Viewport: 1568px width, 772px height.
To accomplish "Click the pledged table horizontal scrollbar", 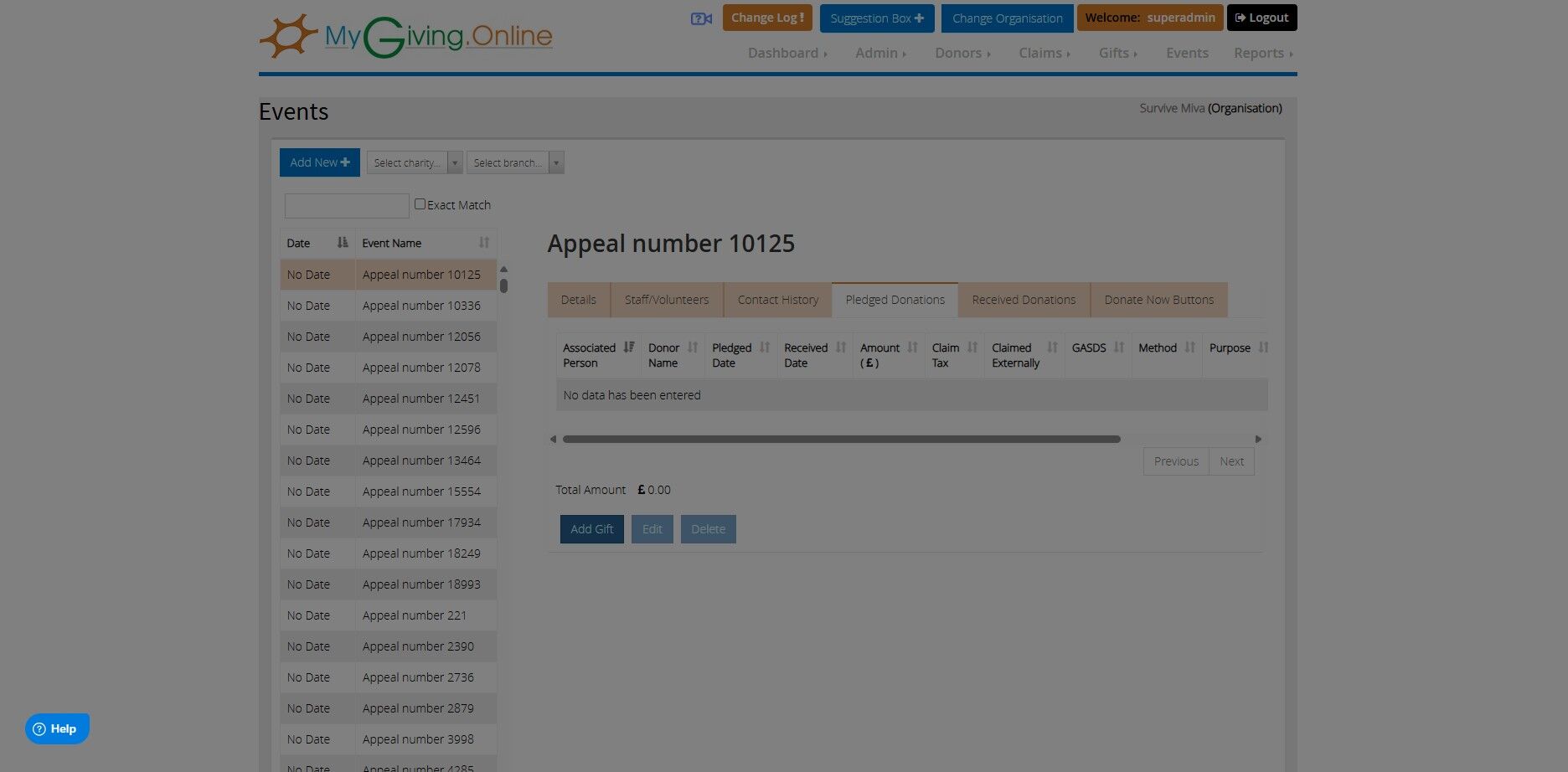I will click(841, 439).
